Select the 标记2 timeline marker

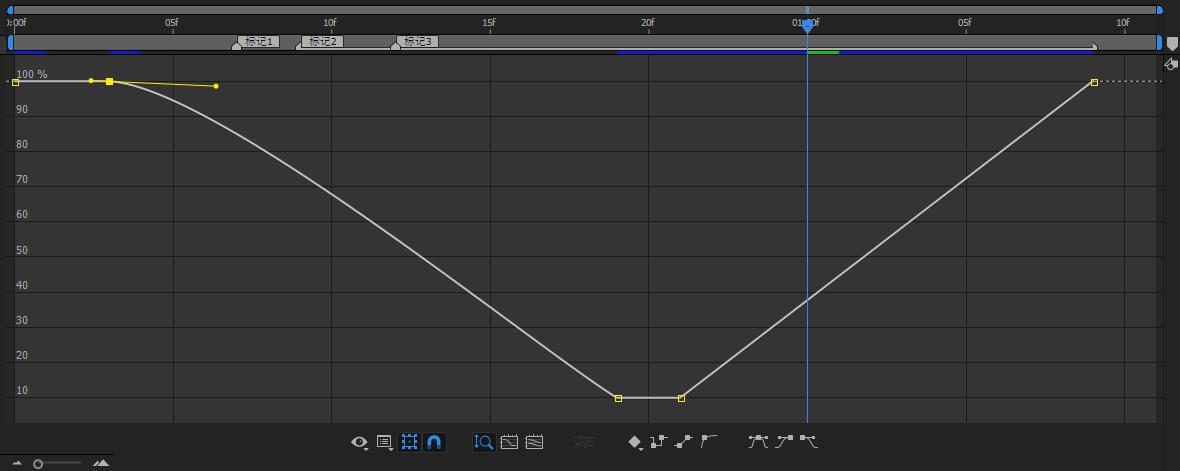[x=322, y=41]
